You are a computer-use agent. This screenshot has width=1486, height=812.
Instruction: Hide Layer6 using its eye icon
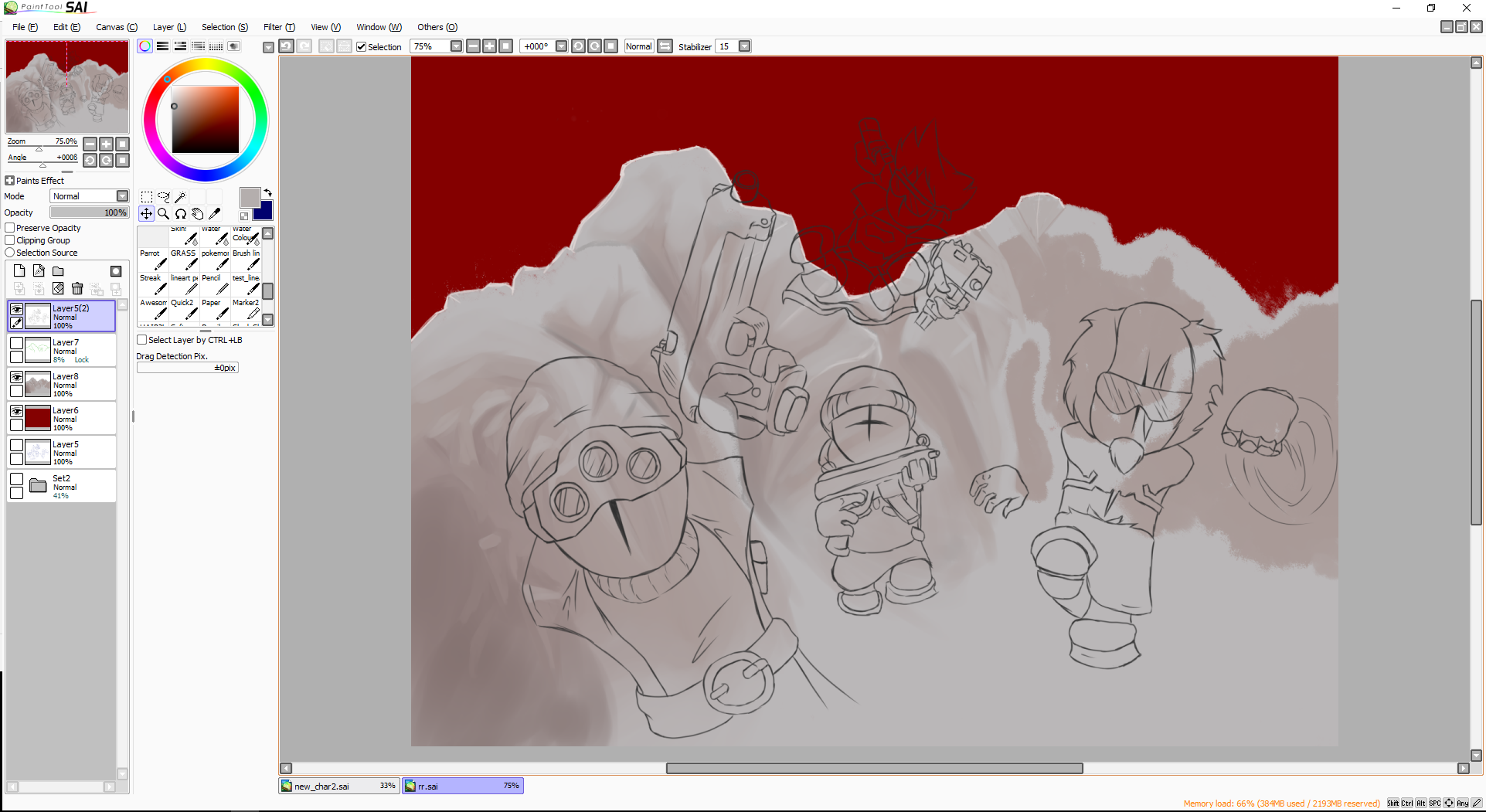(16, 411)
